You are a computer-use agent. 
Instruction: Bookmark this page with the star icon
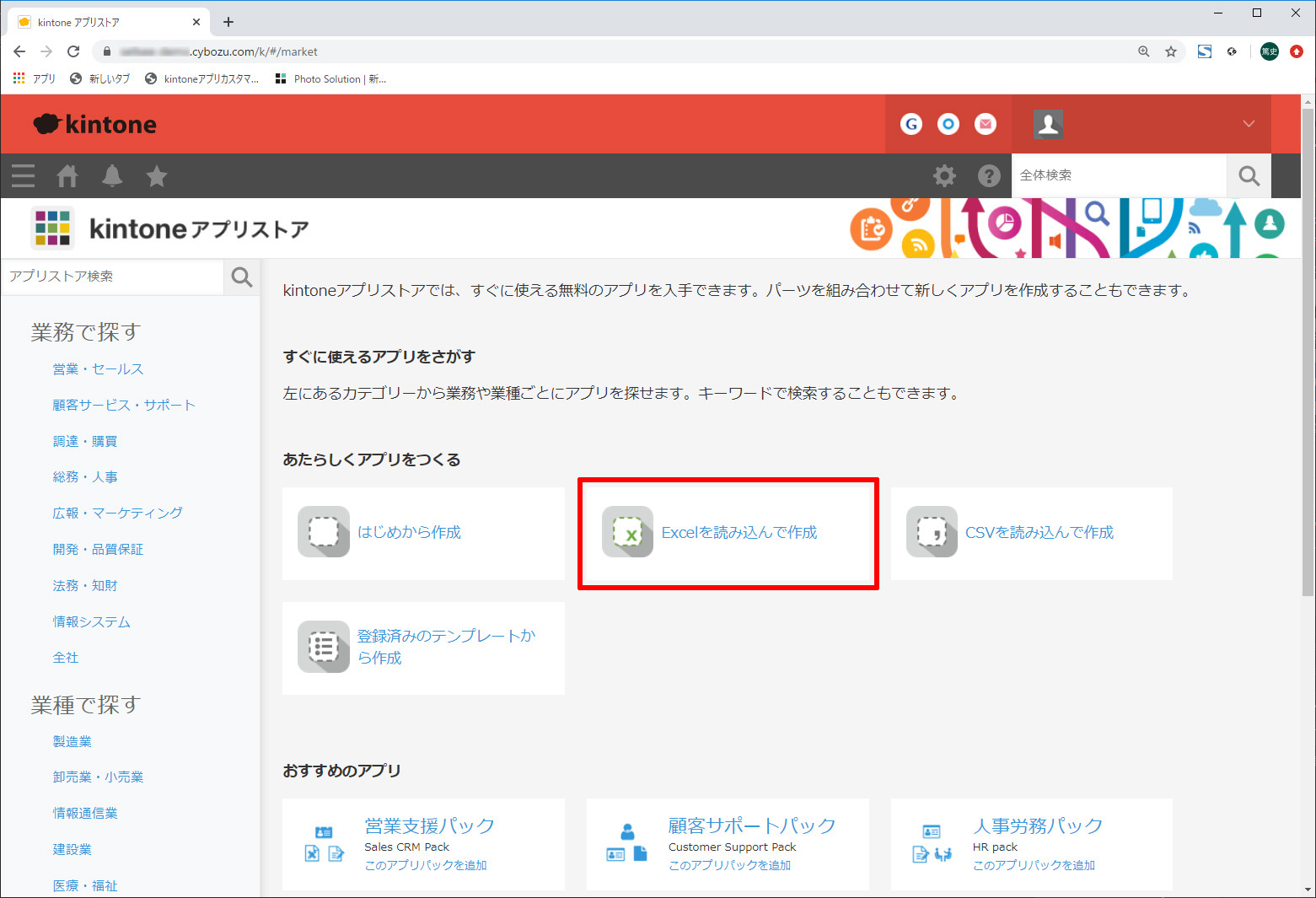click(x=1171, y=51)
